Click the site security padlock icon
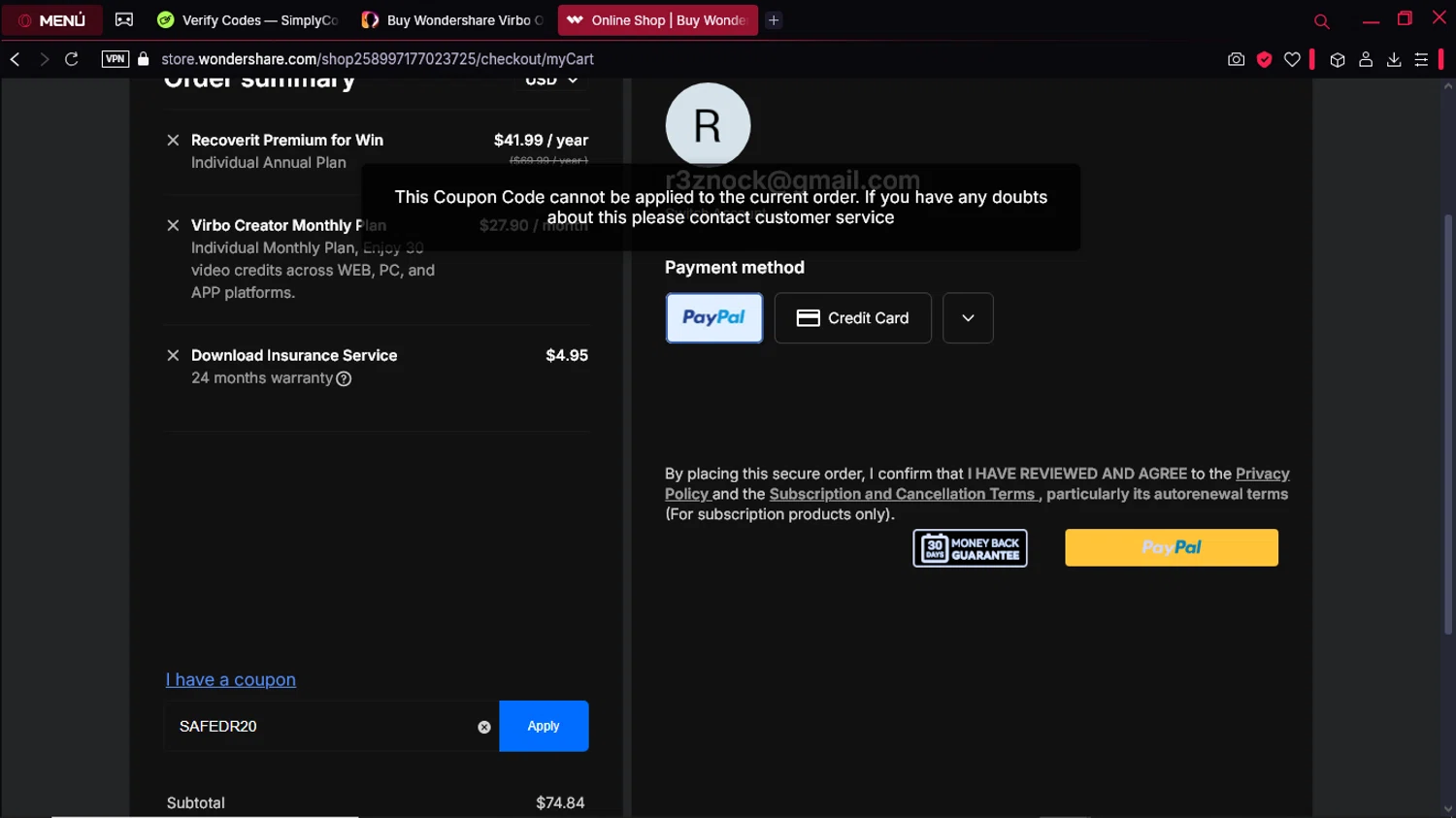This screenshot has height=818, width=1456. pos(144,59)
